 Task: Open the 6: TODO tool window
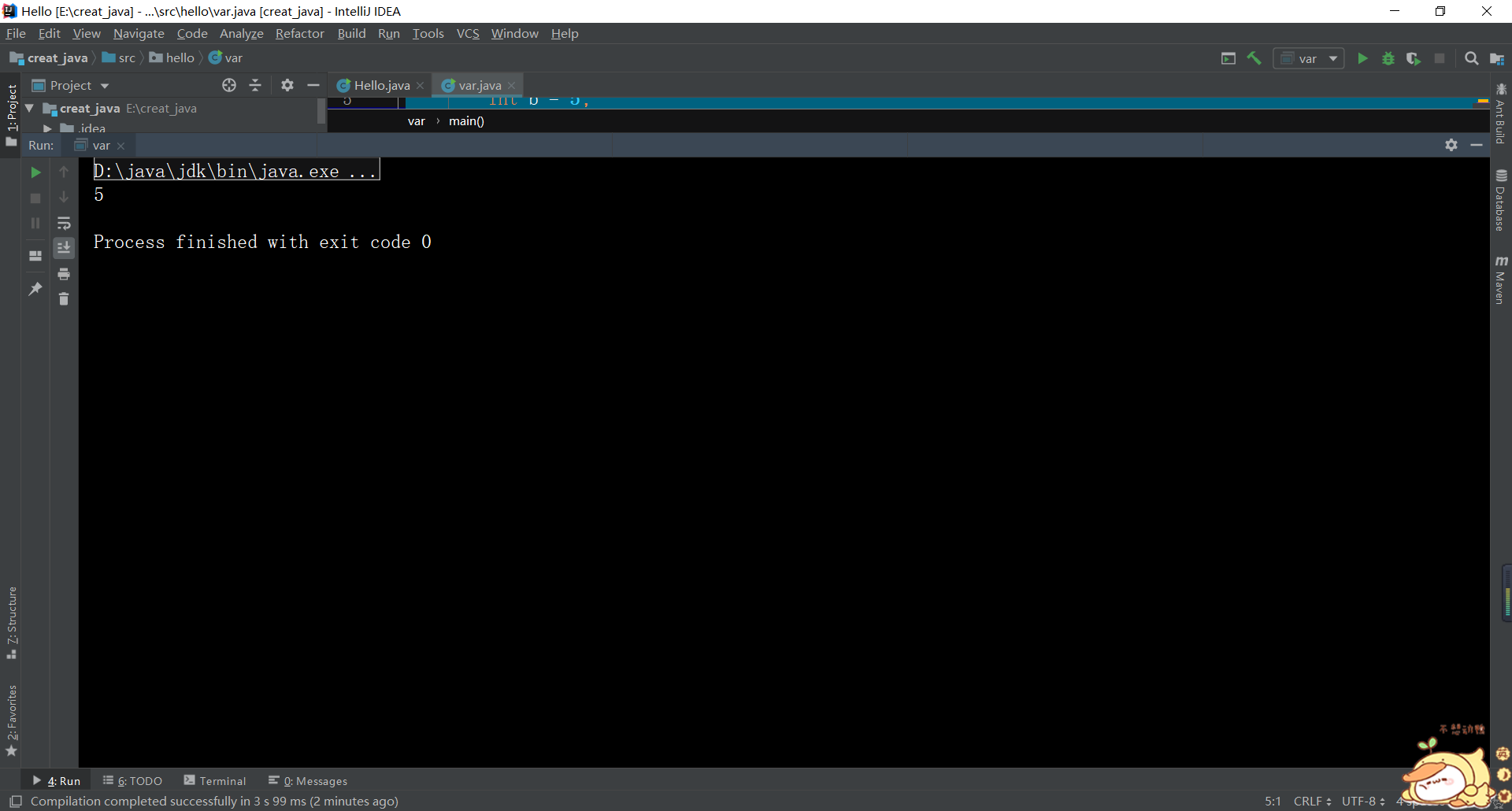point(132,780)
